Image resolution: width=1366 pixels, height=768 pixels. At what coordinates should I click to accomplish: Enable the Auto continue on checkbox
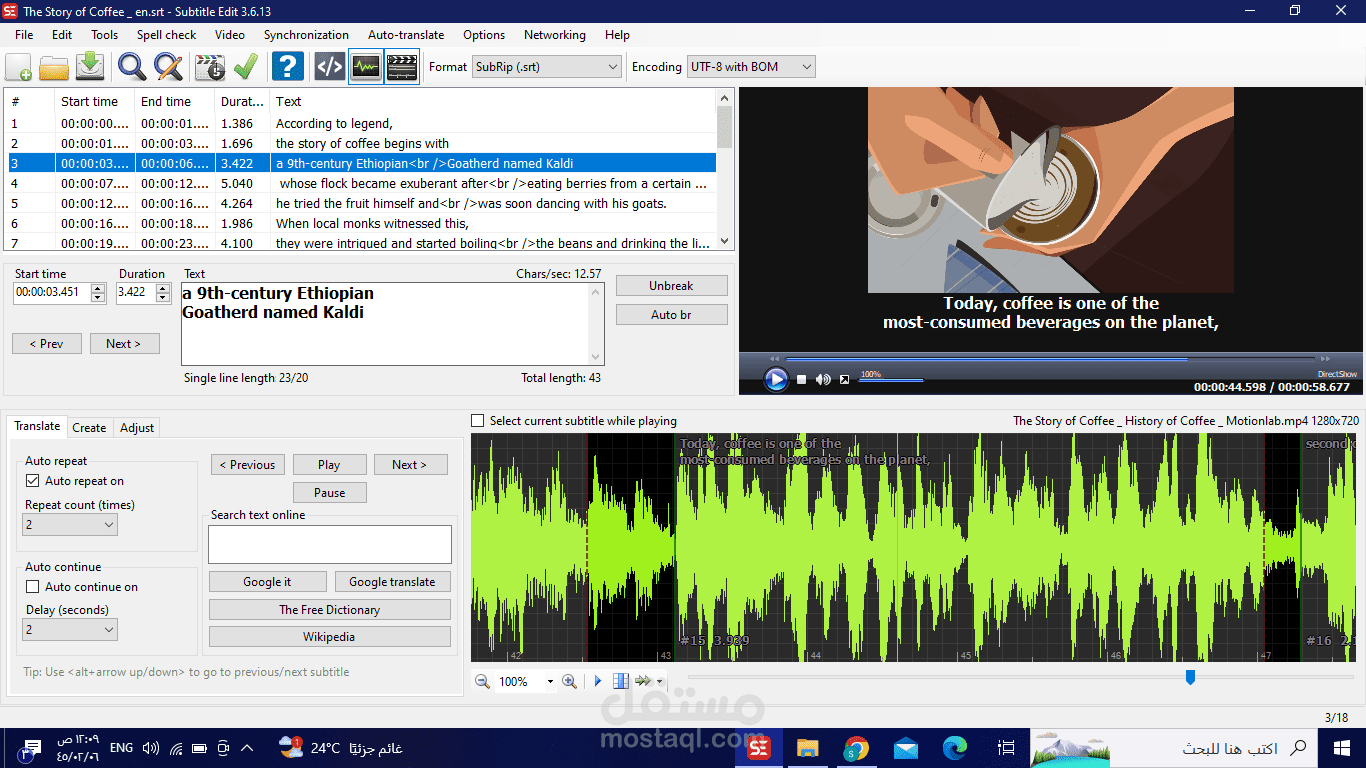pos(33,587)
